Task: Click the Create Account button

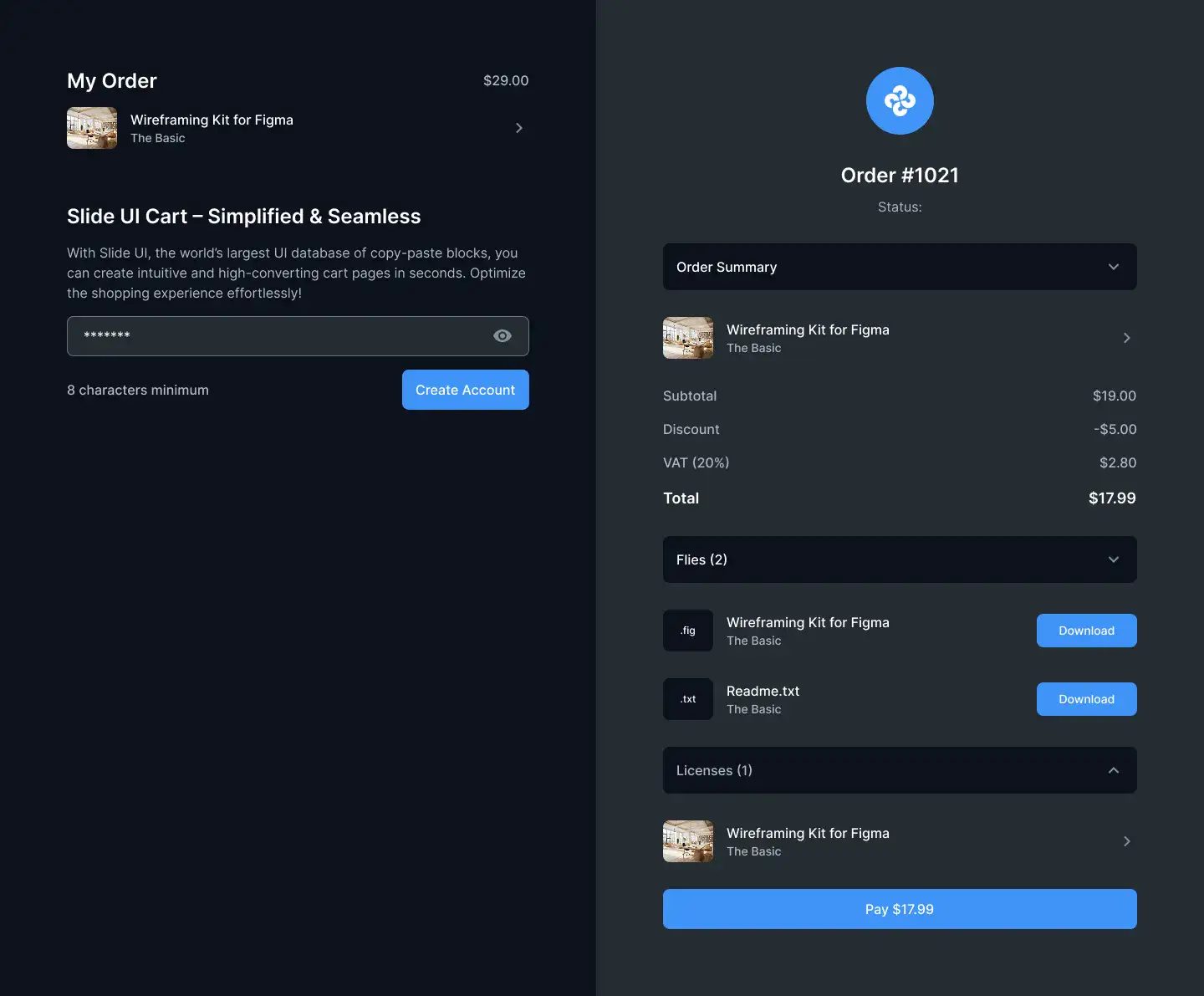Action: pos(466,390)
